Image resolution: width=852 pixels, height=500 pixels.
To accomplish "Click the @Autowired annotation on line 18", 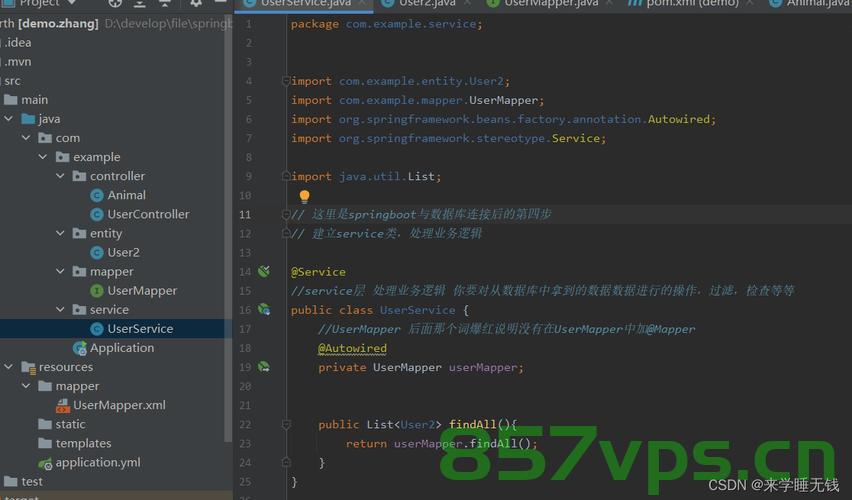I will (x=353, y=348).
